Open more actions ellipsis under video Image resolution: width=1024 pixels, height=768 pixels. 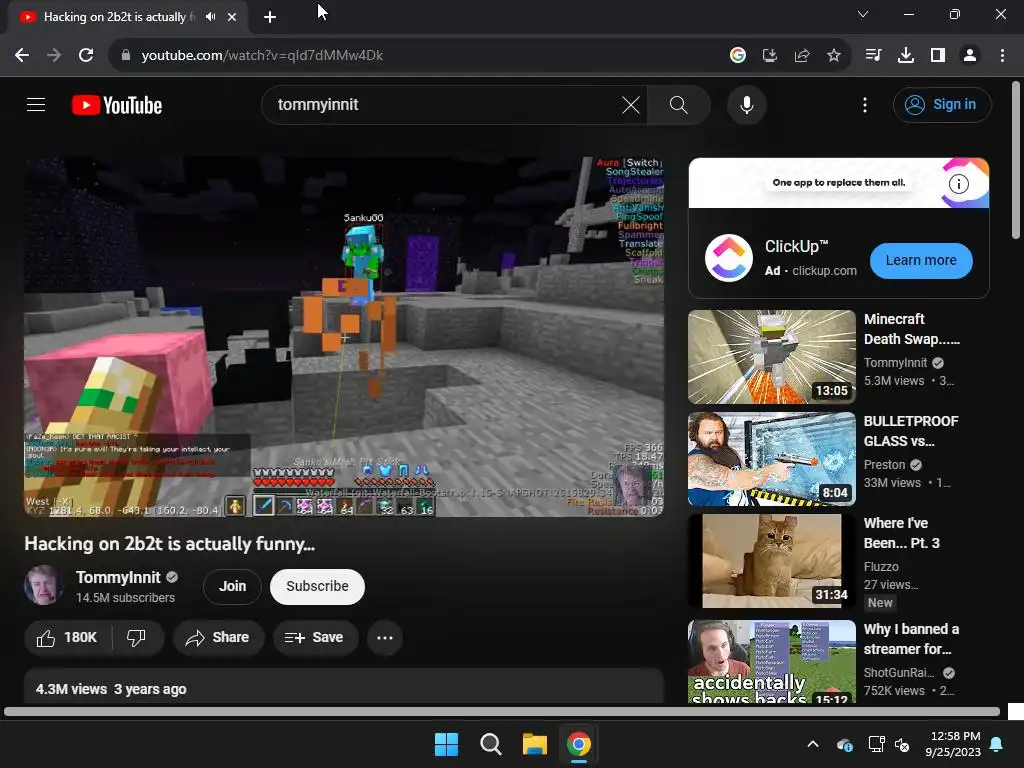point(385,637)
